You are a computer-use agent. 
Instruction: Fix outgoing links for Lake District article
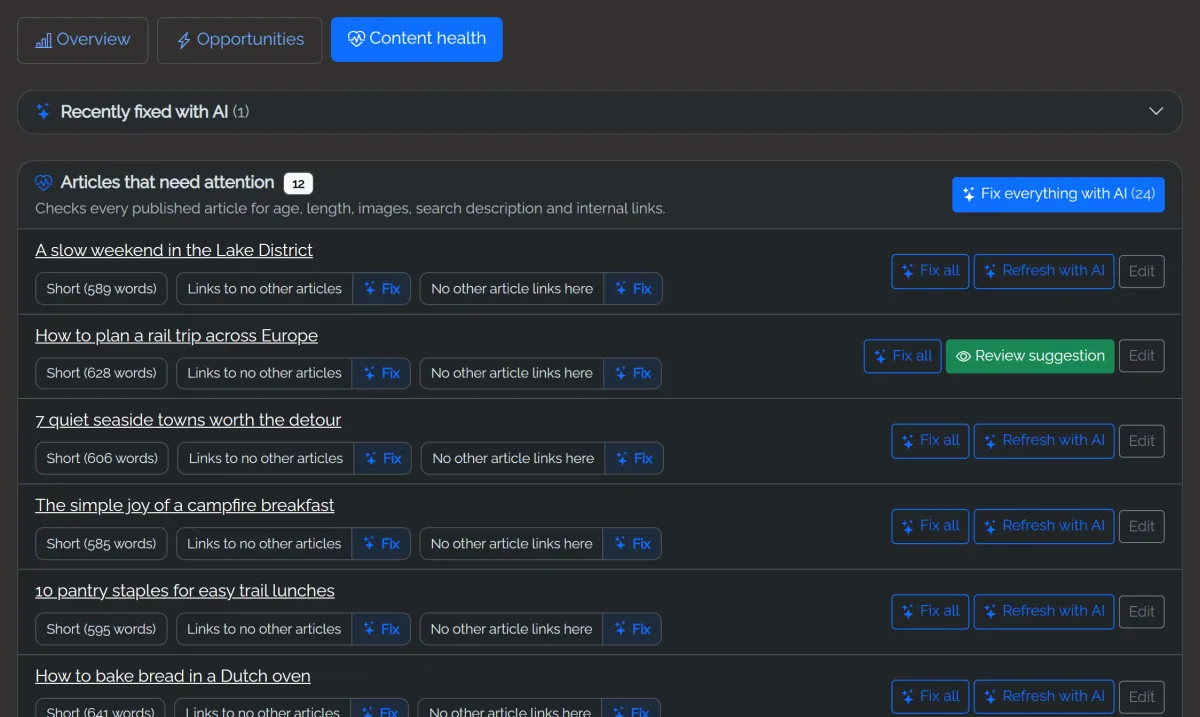click(382, 289)
